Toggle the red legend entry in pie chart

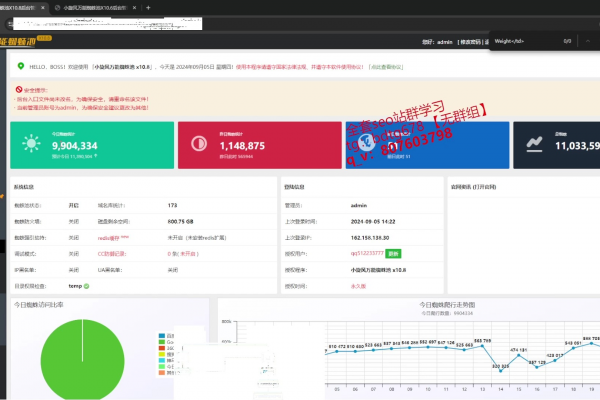[x=164, y=350]
